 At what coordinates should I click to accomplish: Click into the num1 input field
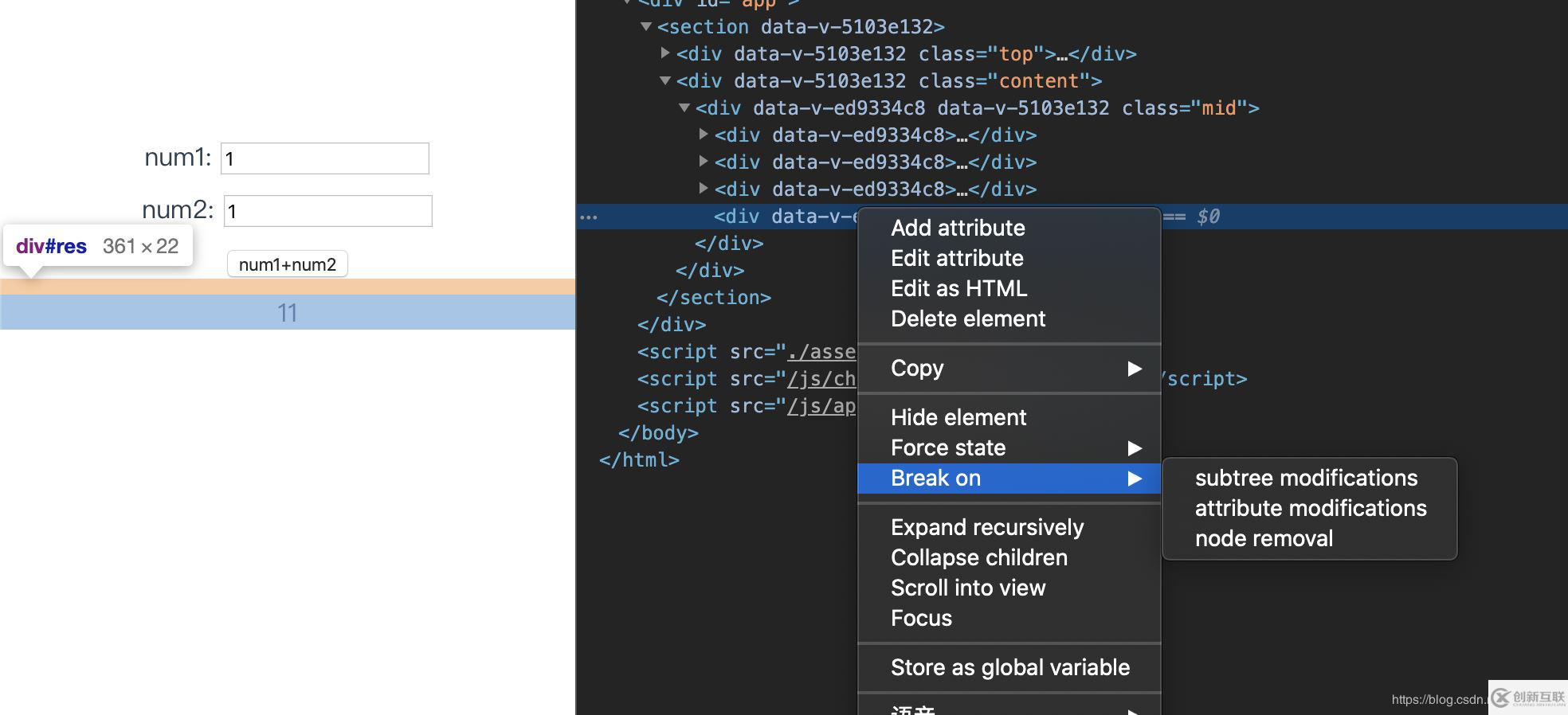click(x=325, y=158)
